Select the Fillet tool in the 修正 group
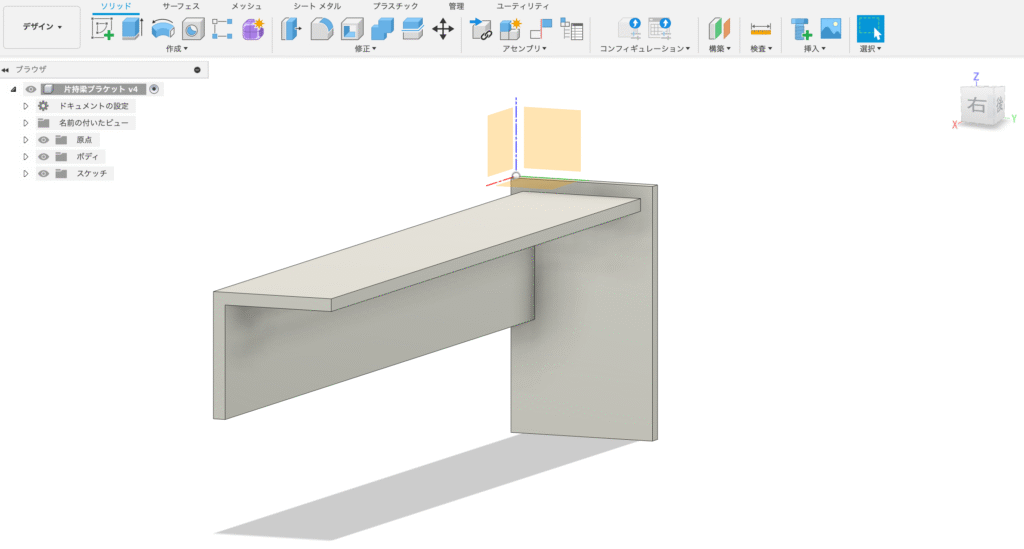 322,29
